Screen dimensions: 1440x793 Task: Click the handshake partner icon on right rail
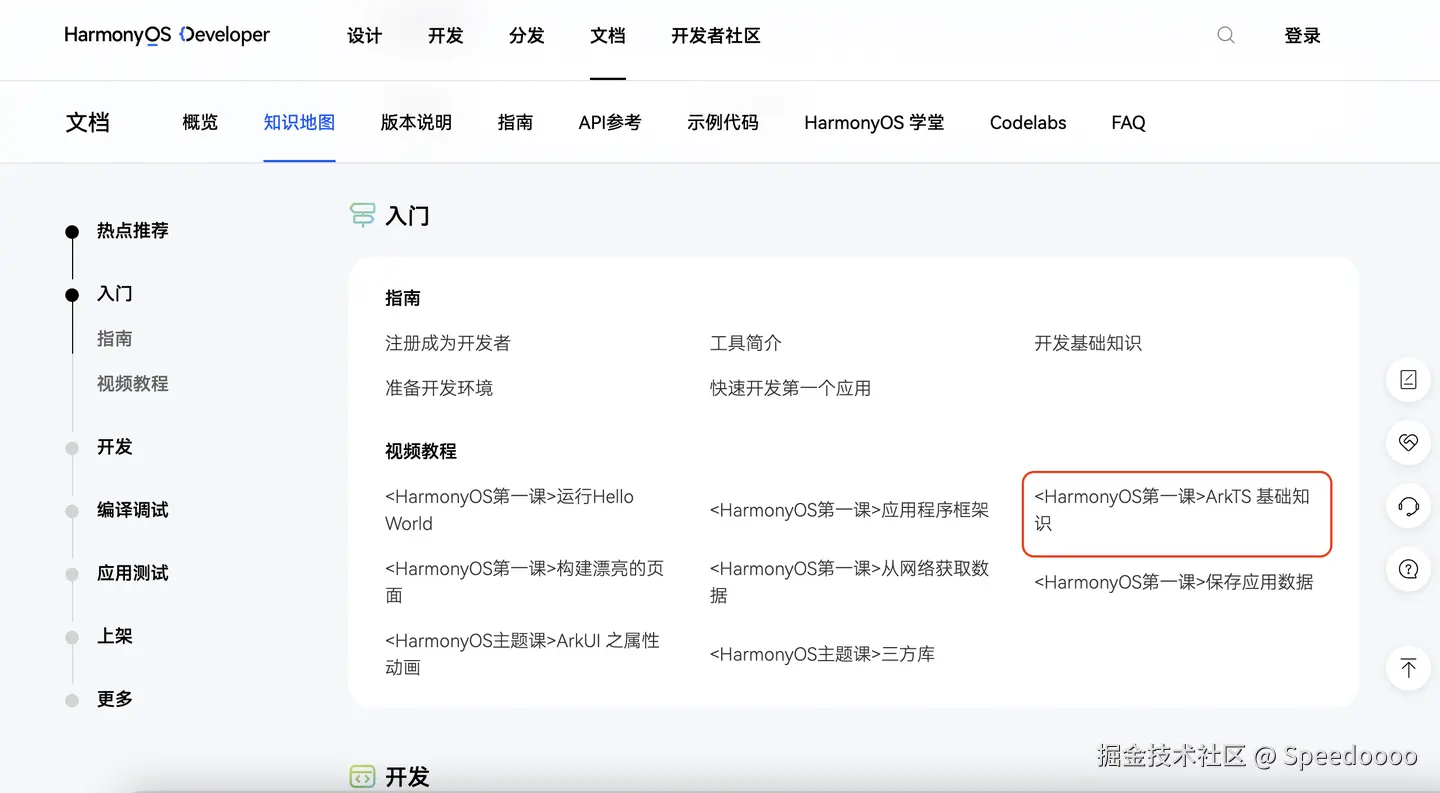click(x=1408, y=442)
